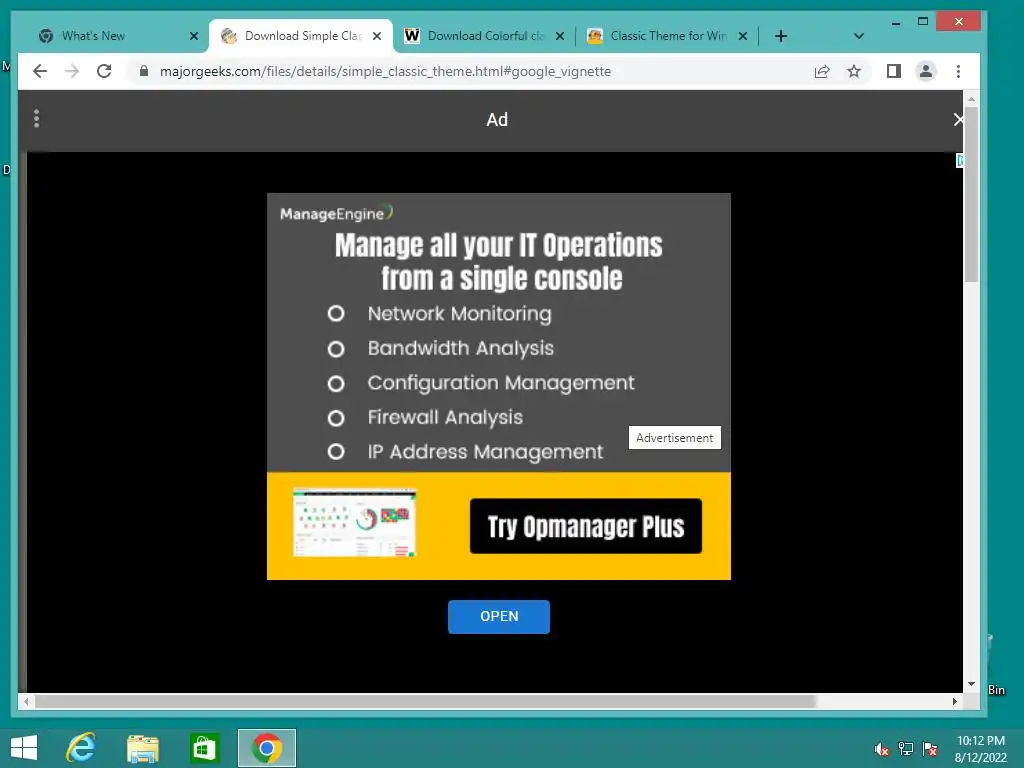Close the Download Colorful tab
The height and width of the screenshot is (768, 1024).
(x=560, y=36)
